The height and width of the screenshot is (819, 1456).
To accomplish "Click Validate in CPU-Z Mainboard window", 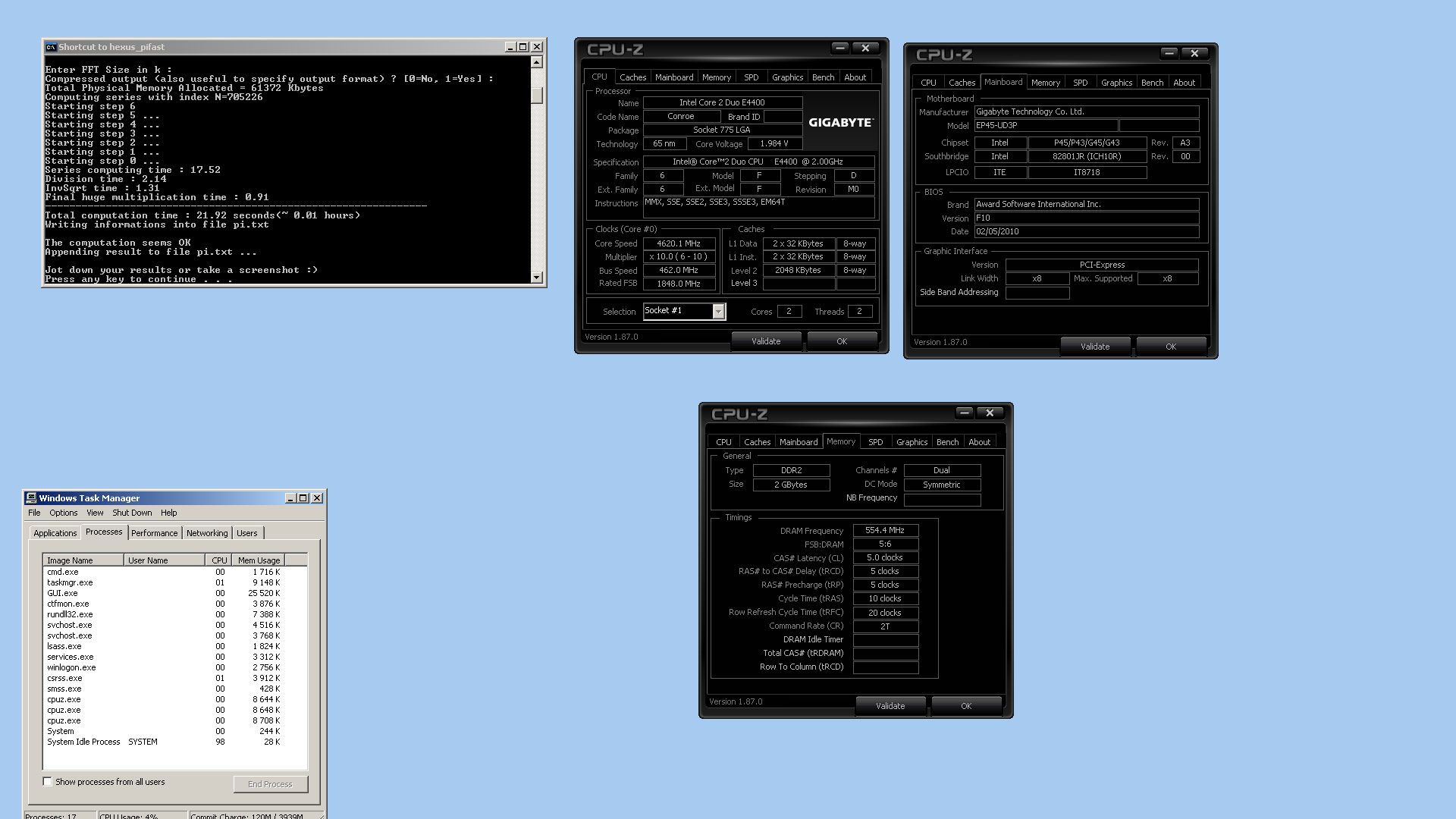I will (1095, 347).
